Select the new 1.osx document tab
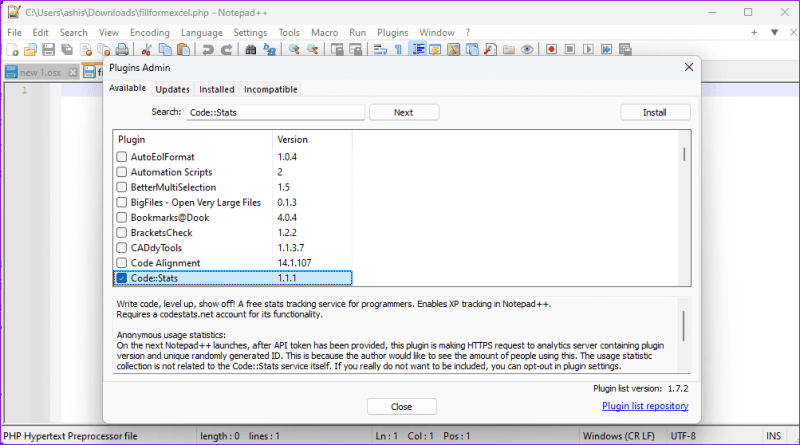Image resolution: width=800 pixels, height=445 pixels. 40,72
